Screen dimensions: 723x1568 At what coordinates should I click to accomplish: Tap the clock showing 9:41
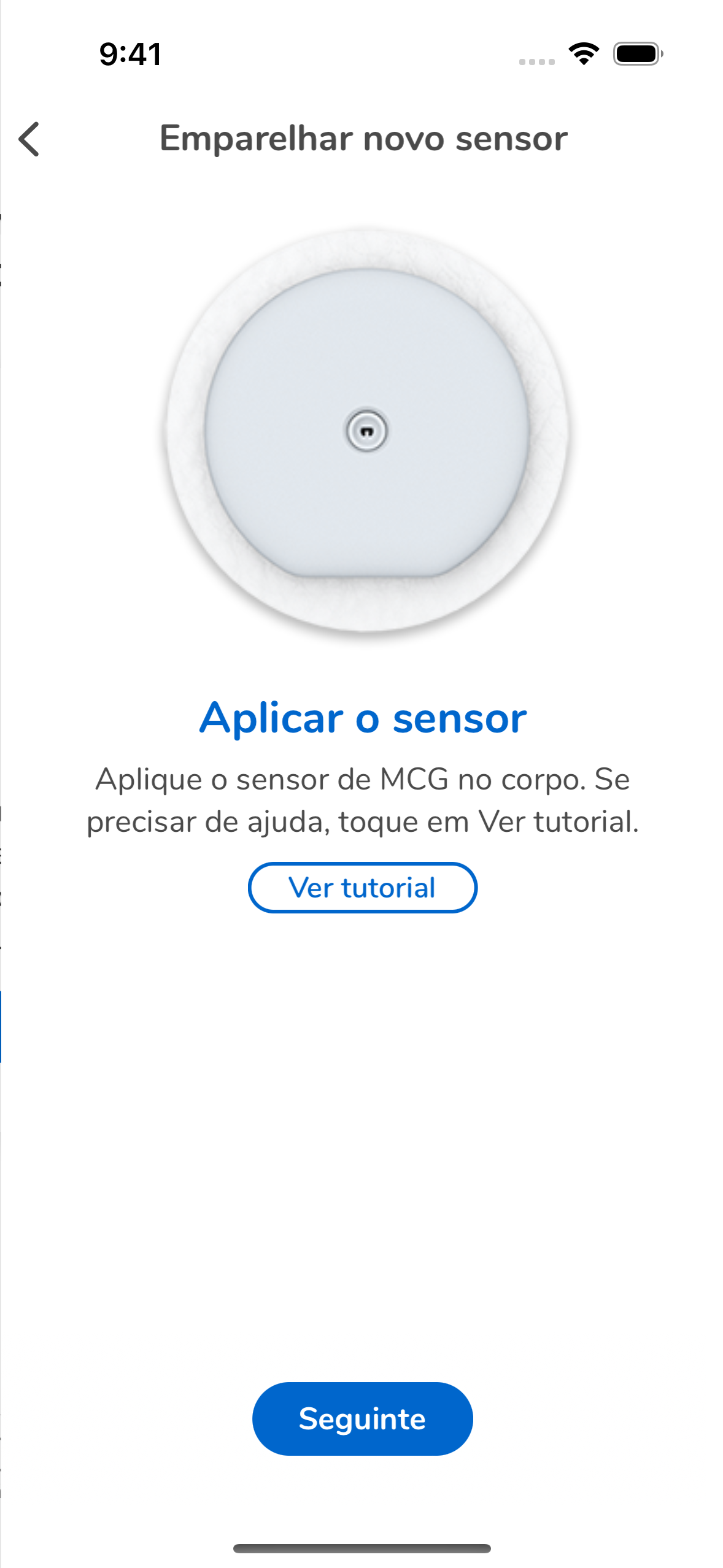[x=130, y=54]
